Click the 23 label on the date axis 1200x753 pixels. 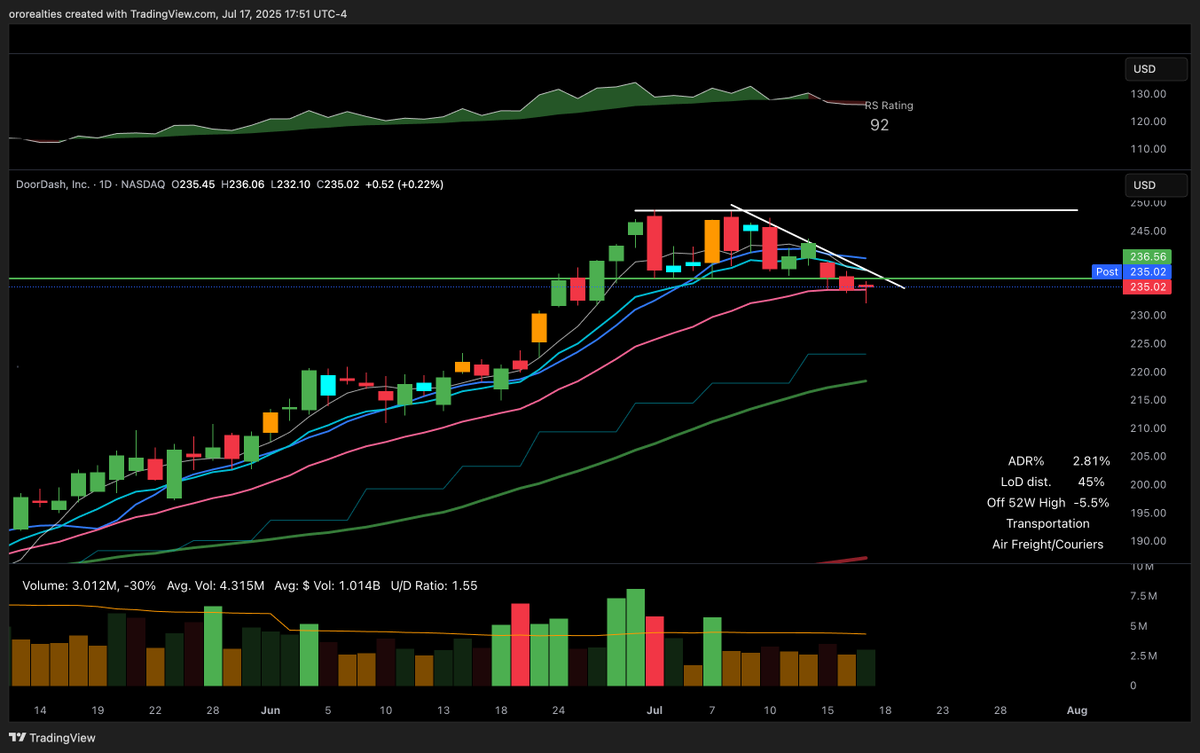[x=942, y=710]
